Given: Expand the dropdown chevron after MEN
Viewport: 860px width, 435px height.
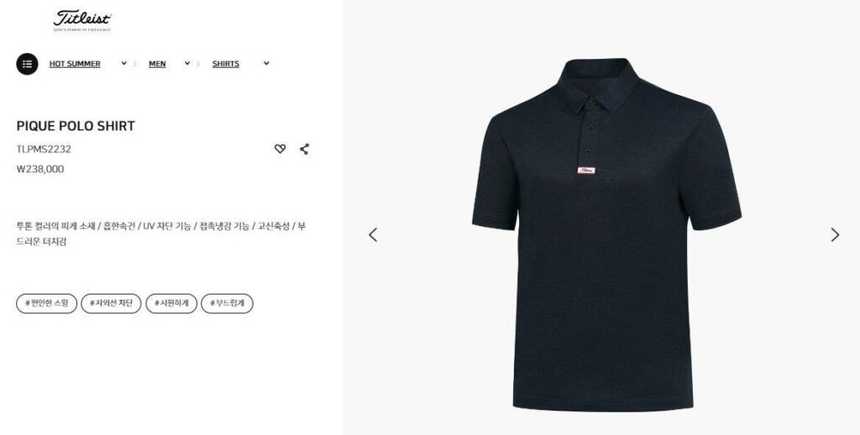Looking at the screenshot, I should (x=187, y=63).
